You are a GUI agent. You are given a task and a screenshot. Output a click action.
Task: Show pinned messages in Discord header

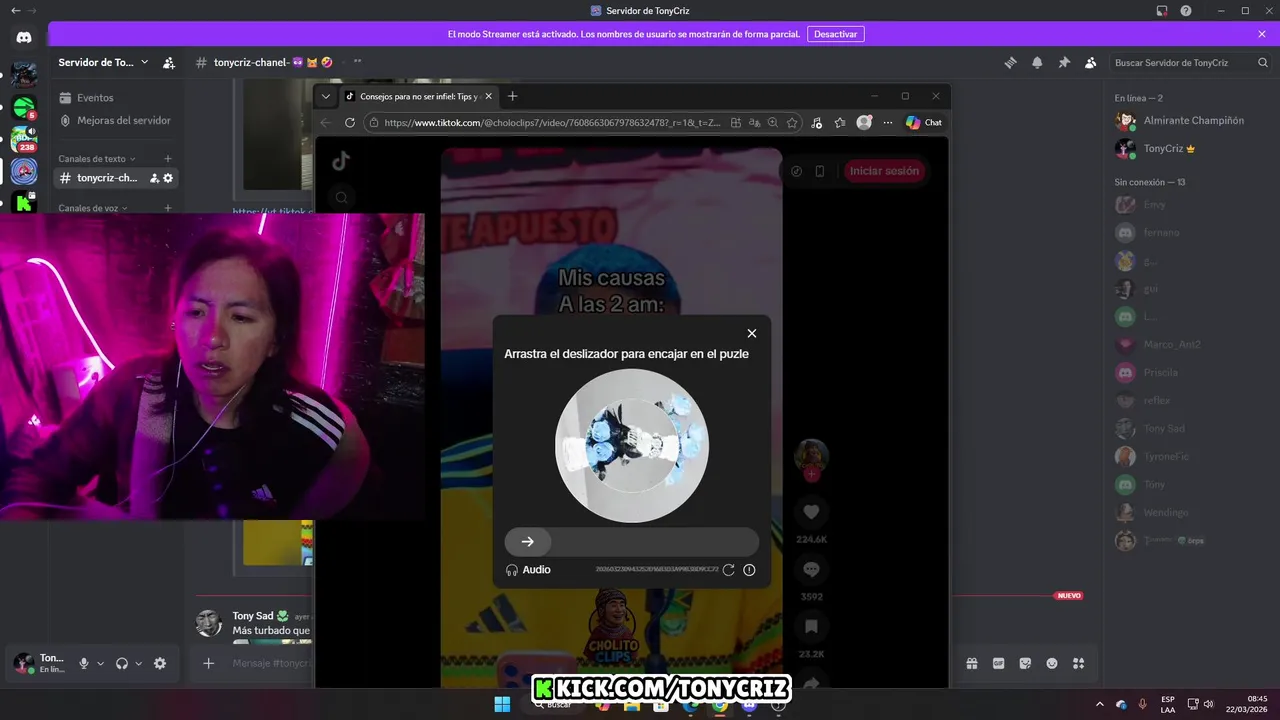[1064, 62]
